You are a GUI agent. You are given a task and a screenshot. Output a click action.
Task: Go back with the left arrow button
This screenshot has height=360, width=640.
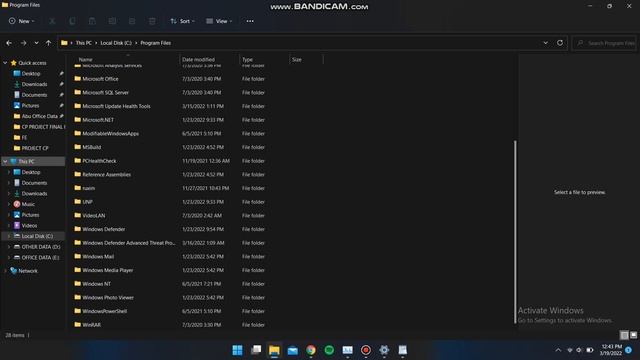point(9,43)
